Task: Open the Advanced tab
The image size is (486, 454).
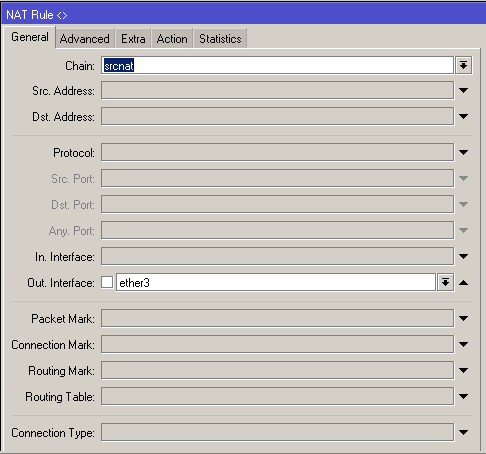Action: pyautogui.click(x=85, y=39)
